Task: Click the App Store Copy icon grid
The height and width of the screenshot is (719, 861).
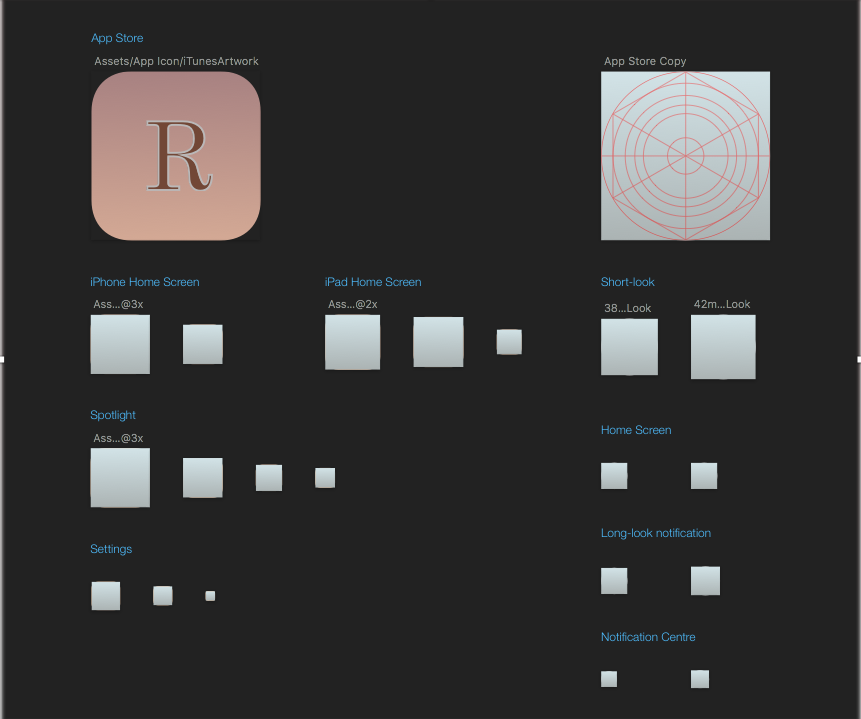Action: (x=685, y=155)
